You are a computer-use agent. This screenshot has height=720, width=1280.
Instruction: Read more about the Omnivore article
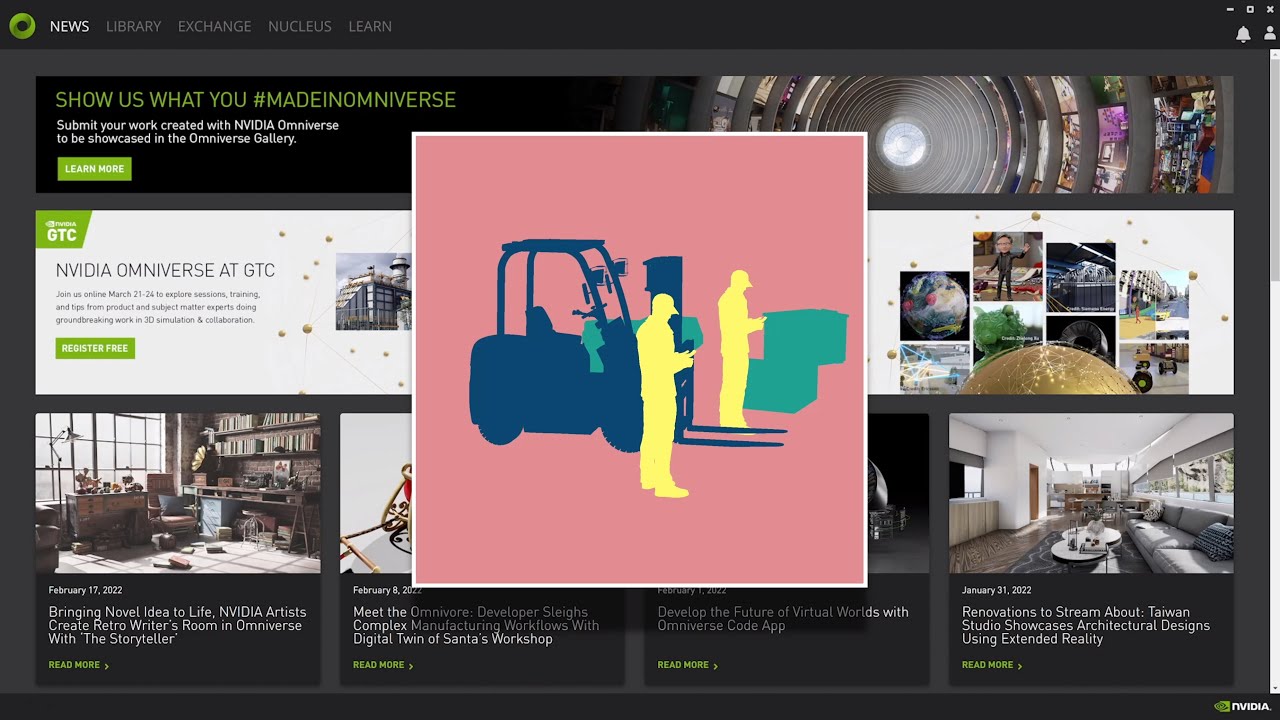[x=383, y=665]
